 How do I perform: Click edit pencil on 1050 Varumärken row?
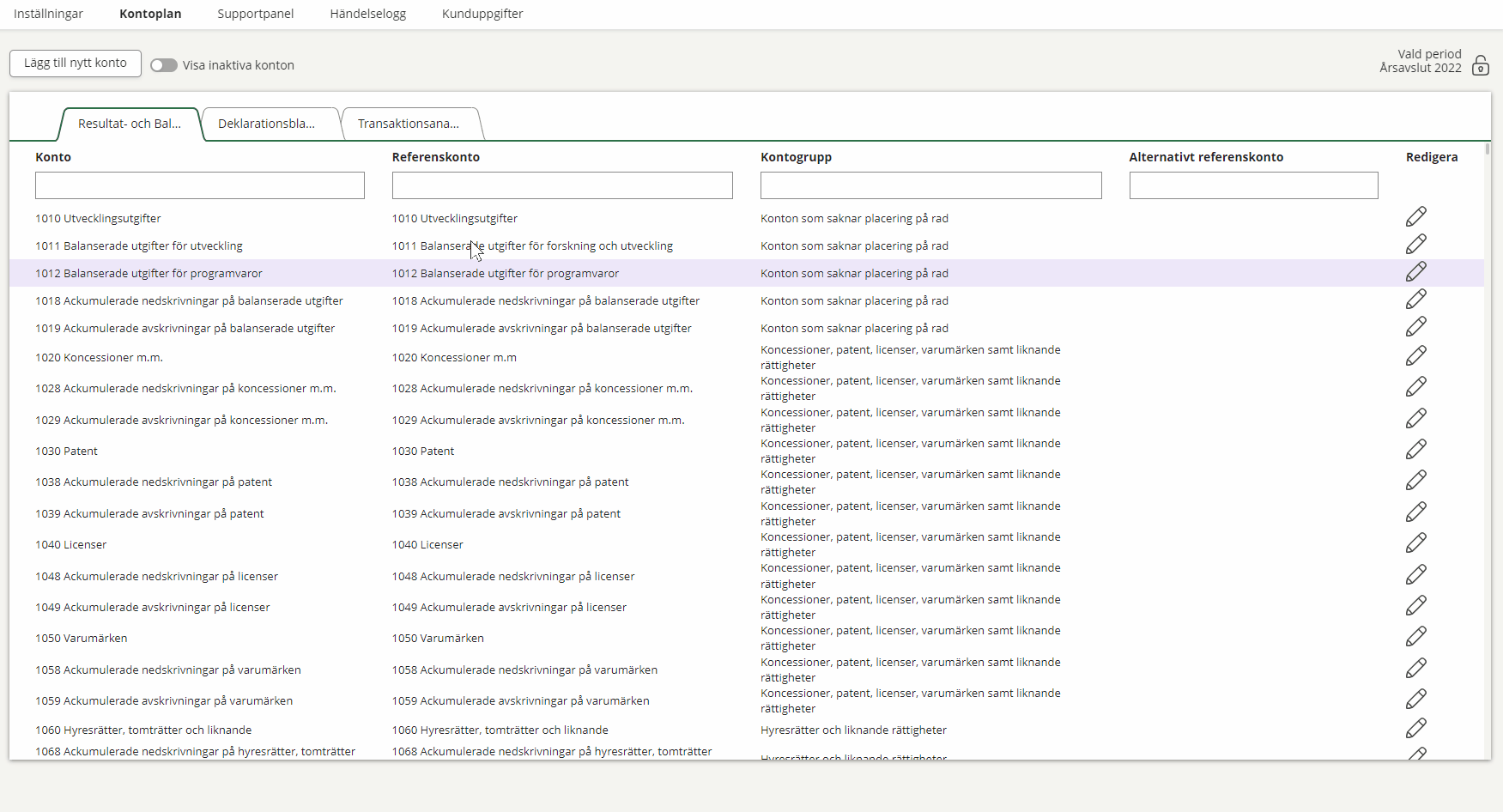point(1415,637)
